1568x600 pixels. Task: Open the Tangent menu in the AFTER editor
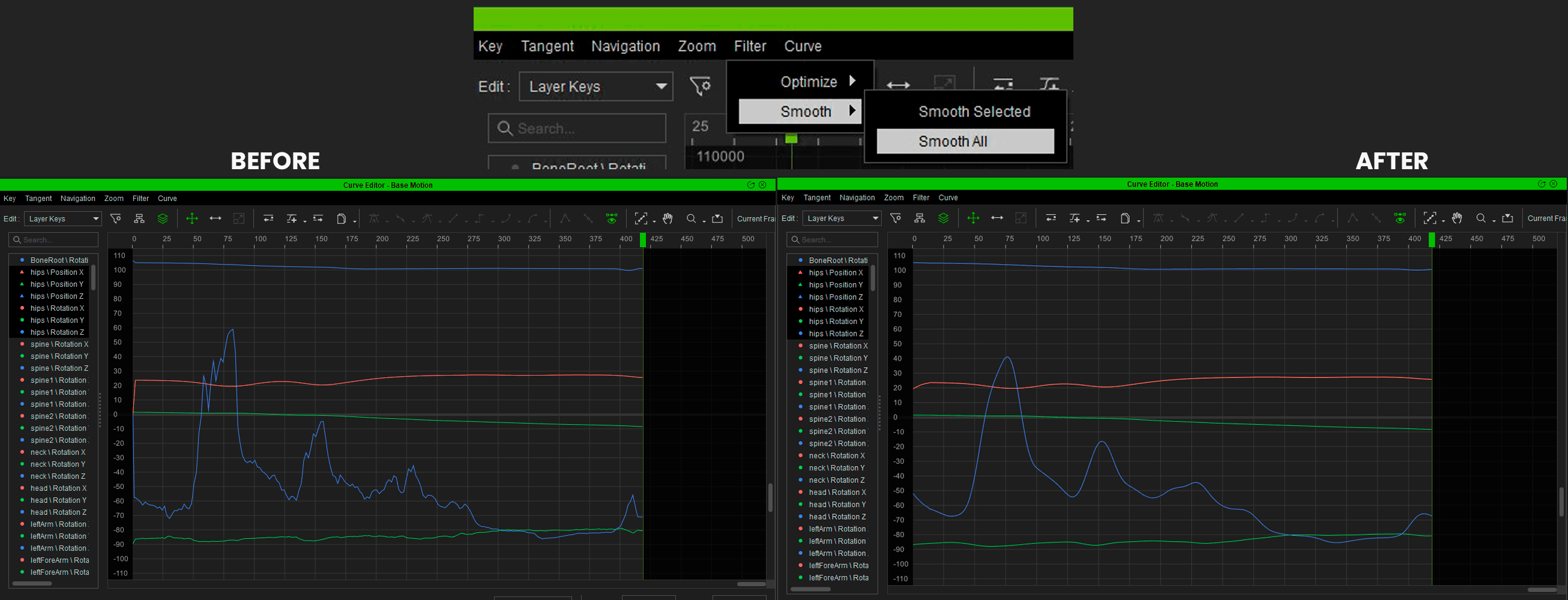click(x=816, y=198)
